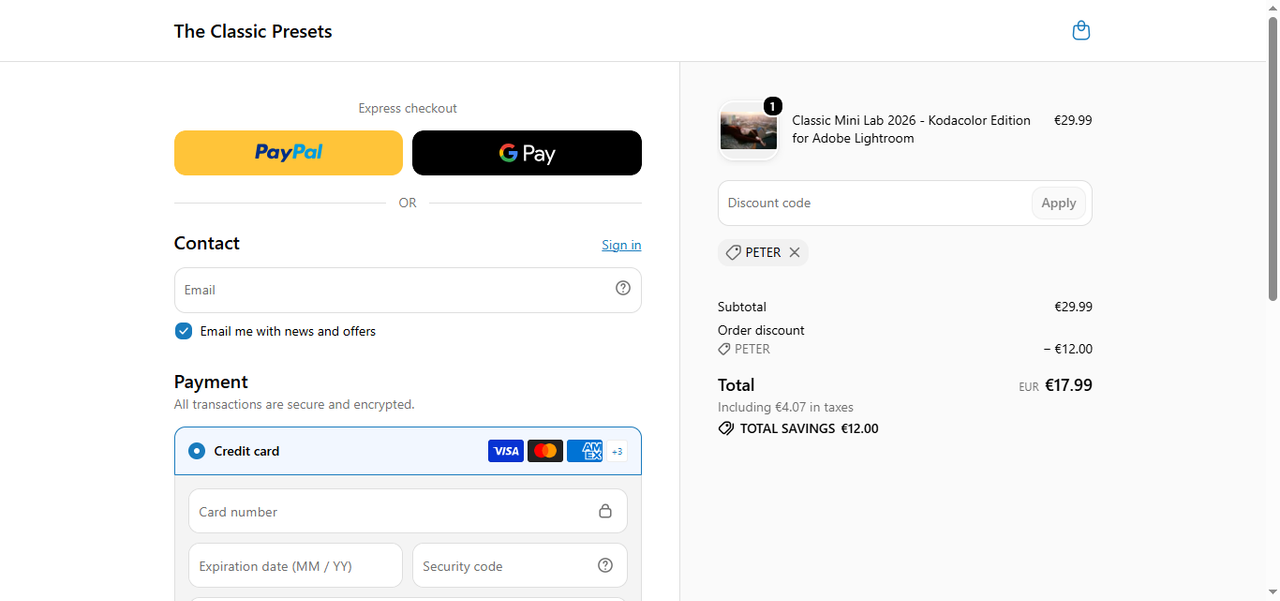This screenshot has height=601, width=1280.
Task: Open the Sign in link
Action: click(x=621, y=245)
